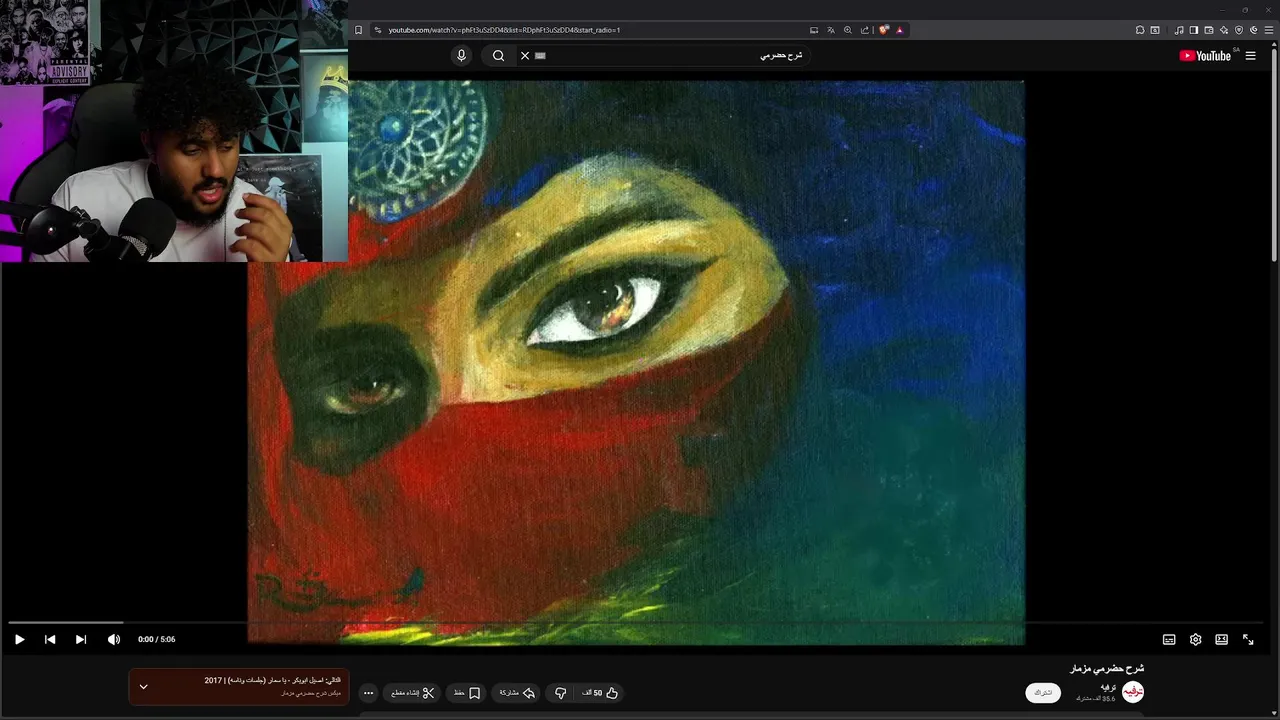Click the video progress bar
Viewport: 1280px width, 720px height.
pyautogui.click(x=636, y=623)
